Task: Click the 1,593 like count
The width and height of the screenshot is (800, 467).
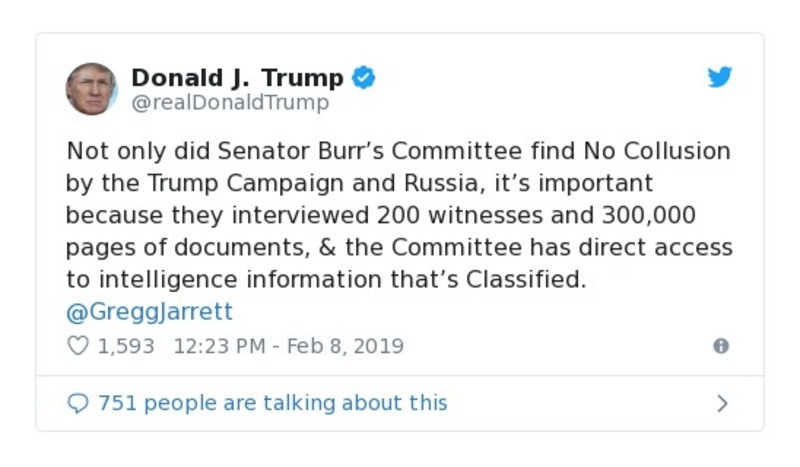Action: (125, 346)
